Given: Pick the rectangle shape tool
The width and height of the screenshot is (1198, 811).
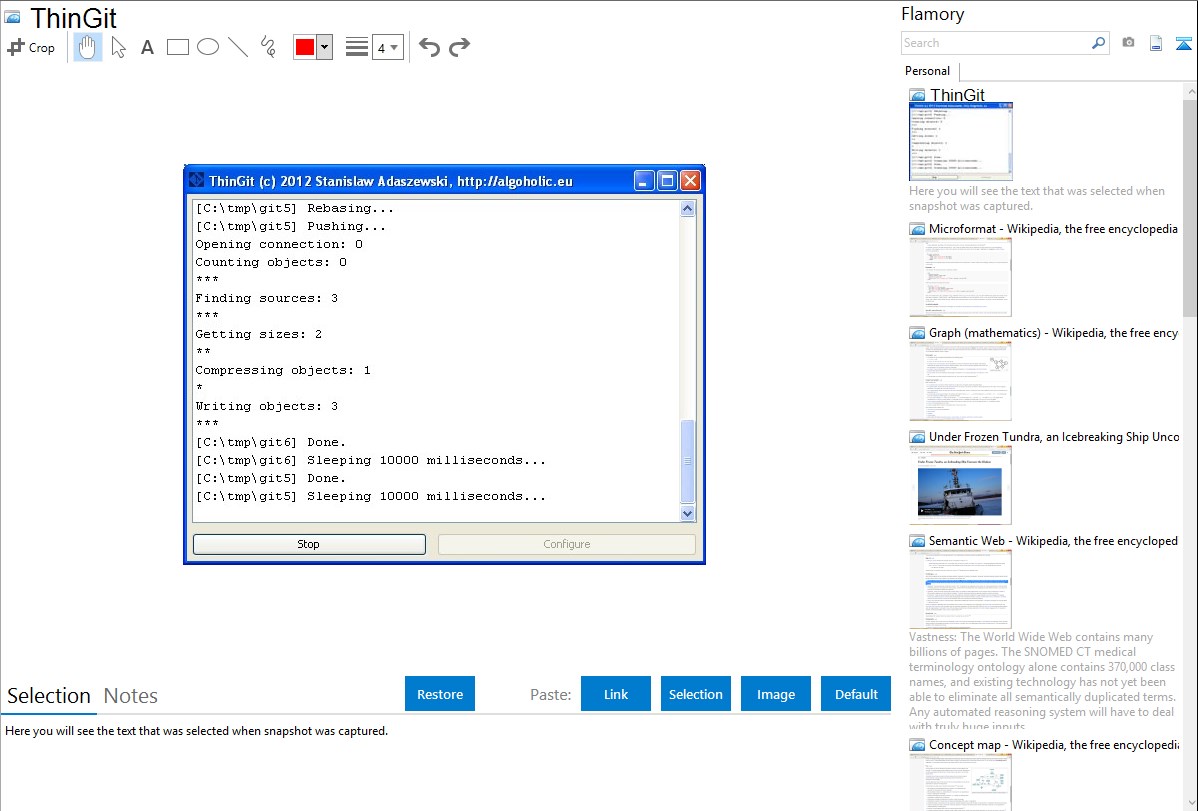Looking at the screenshot, I should tap(178, 47).
